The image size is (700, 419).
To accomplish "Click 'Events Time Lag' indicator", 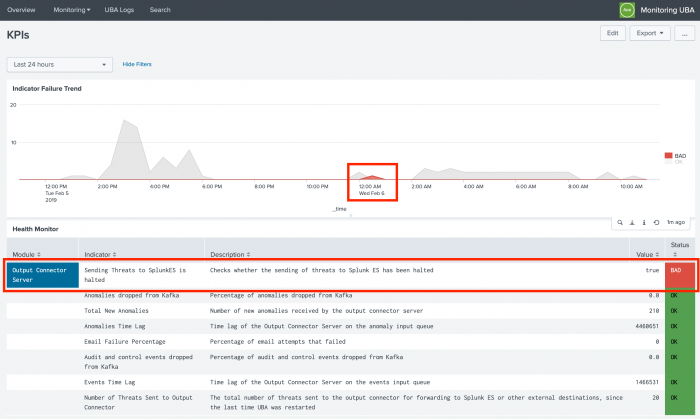I will pos(109,382).
